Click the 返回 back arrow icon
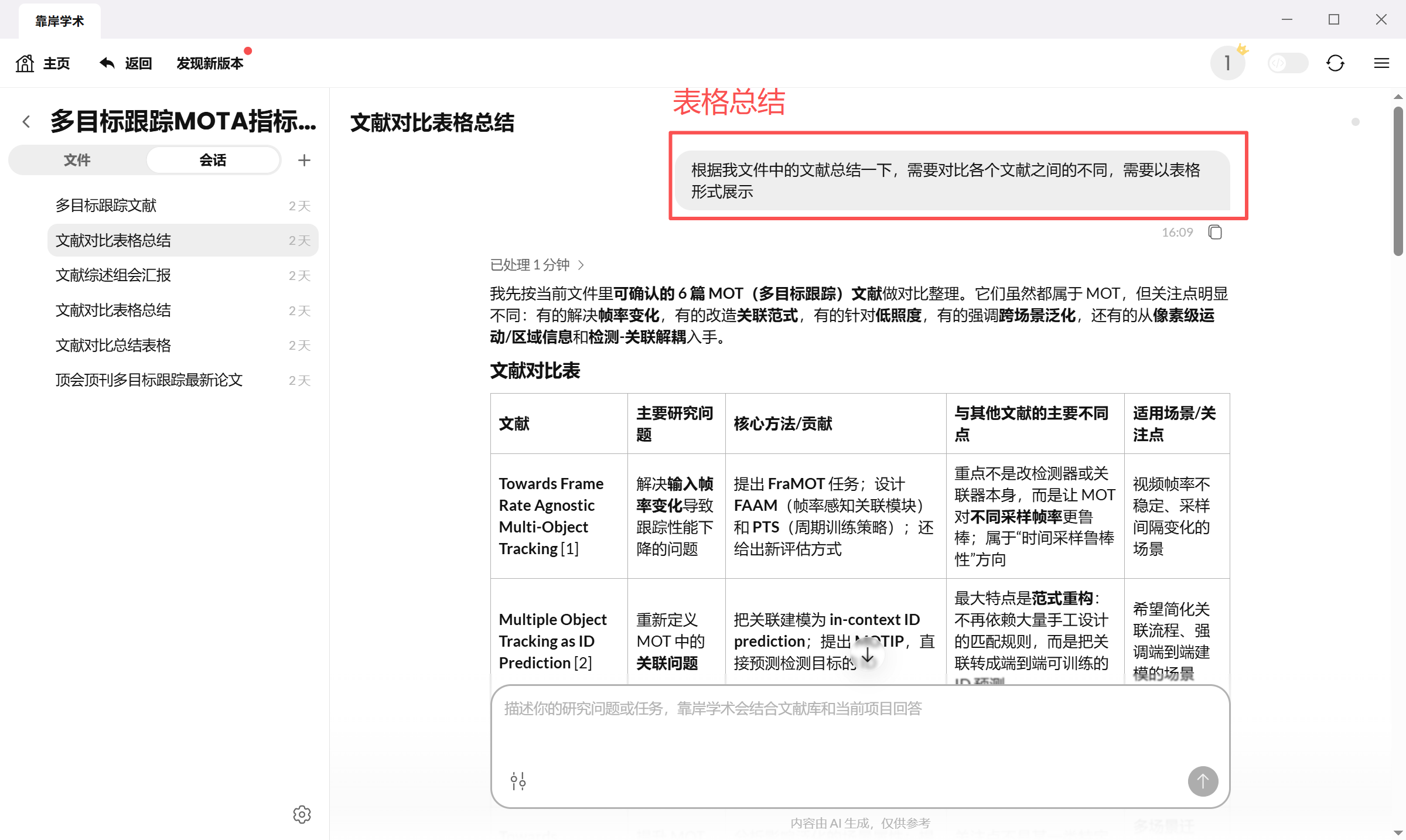1406x840 pixels. (107, 63)
